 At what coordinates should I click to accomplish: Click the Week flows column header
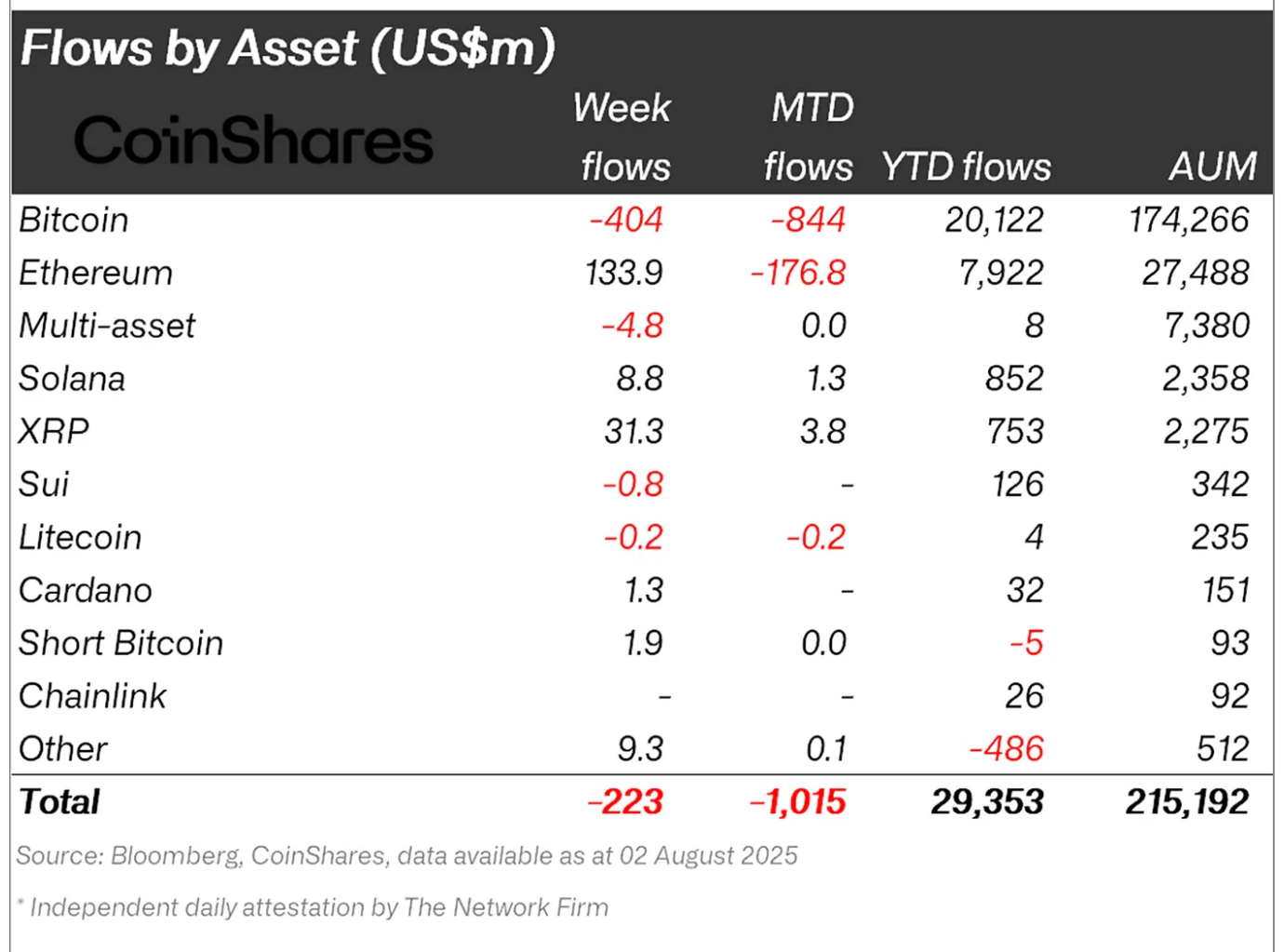[x=622, y=137]
